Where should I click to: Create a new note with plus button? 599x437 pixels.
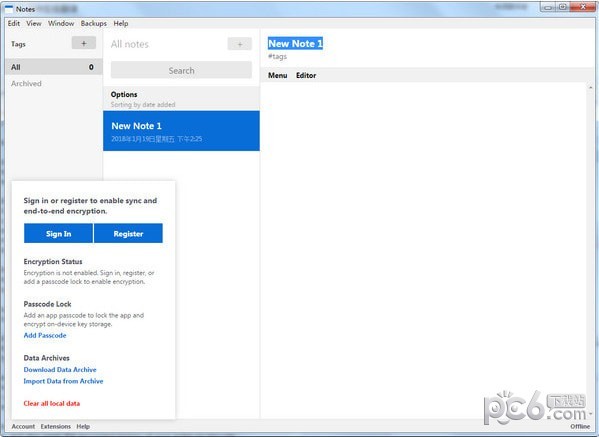click(x=240, y=44)
